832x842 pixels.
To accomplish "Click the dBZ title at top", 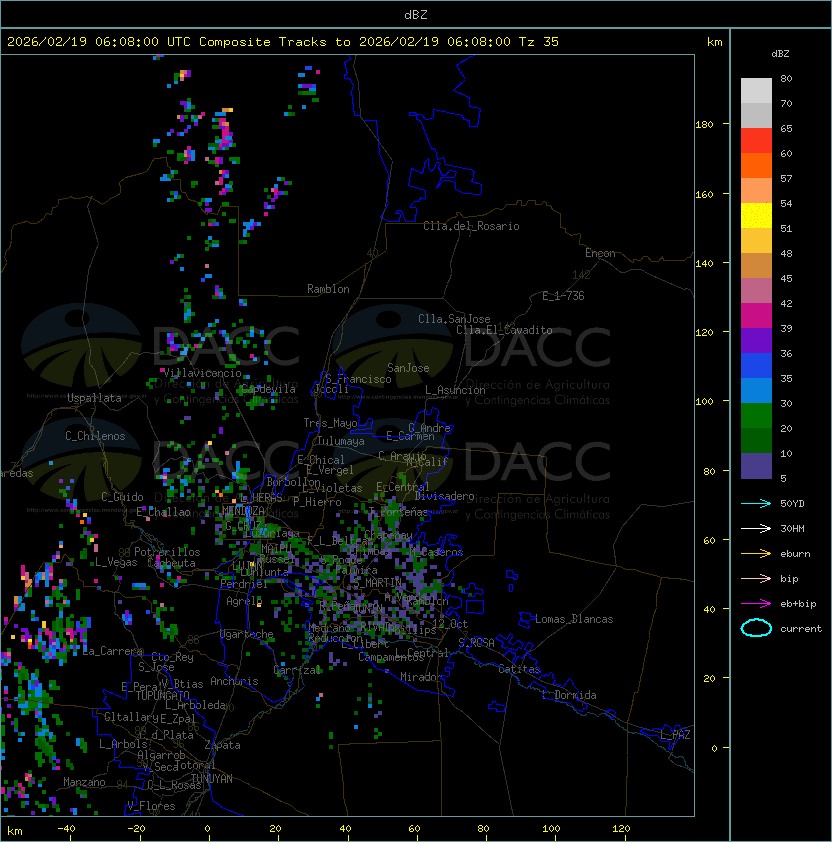I will pos(416,14).
